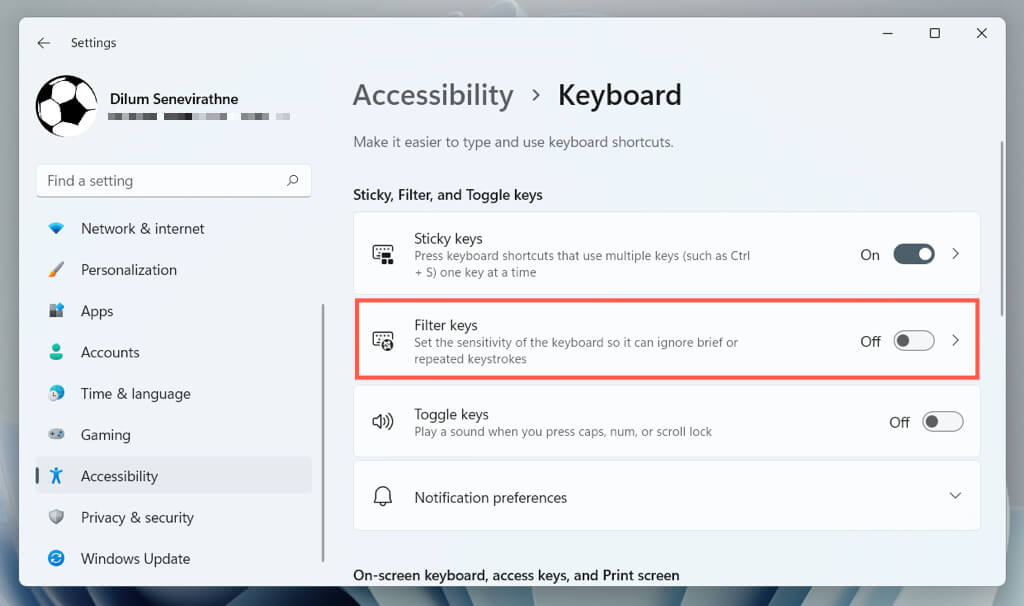
Task: Open Filter keys details chevron
Action: (956, 341)
